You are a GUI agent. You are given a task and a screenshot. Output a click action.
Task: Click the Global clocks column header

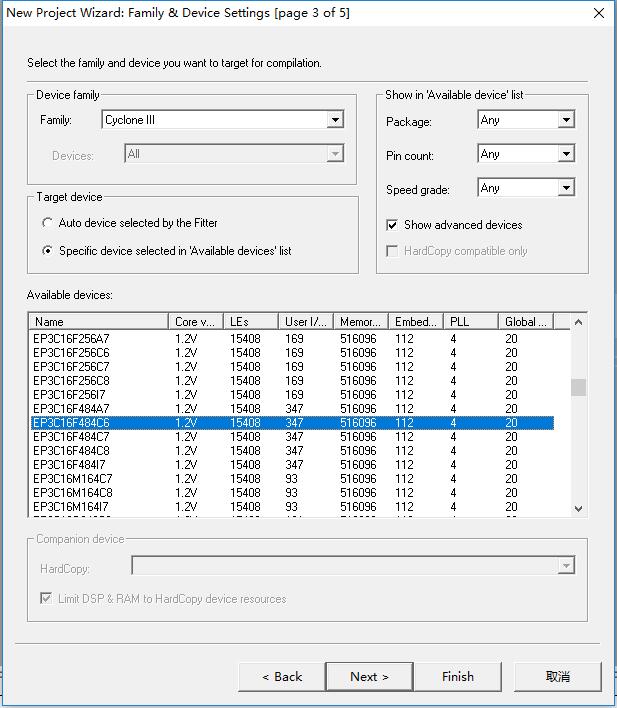coord(526,321)
